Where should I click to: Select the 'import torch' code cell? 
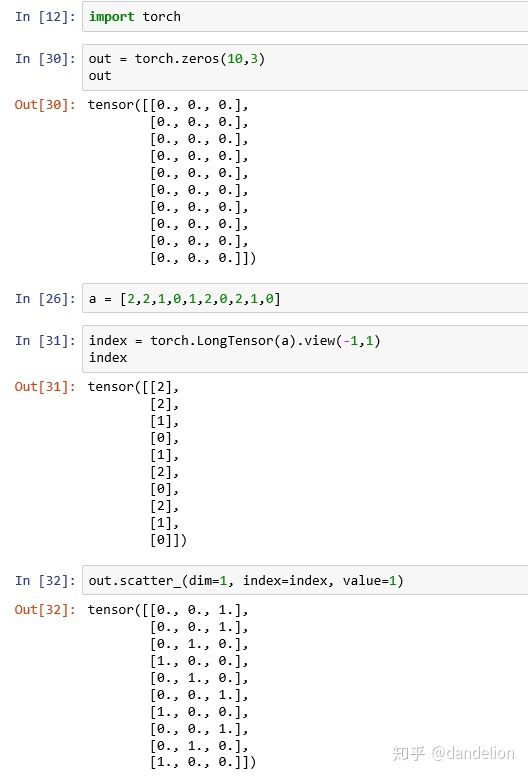click(305, 16)
